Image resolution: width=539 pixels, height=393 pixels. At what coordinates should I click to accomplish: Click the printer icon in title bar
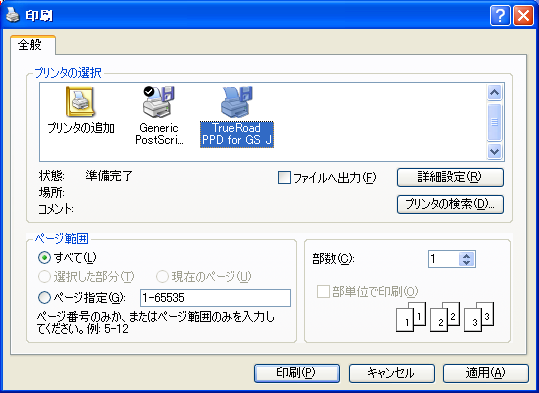tap(12, 15)
